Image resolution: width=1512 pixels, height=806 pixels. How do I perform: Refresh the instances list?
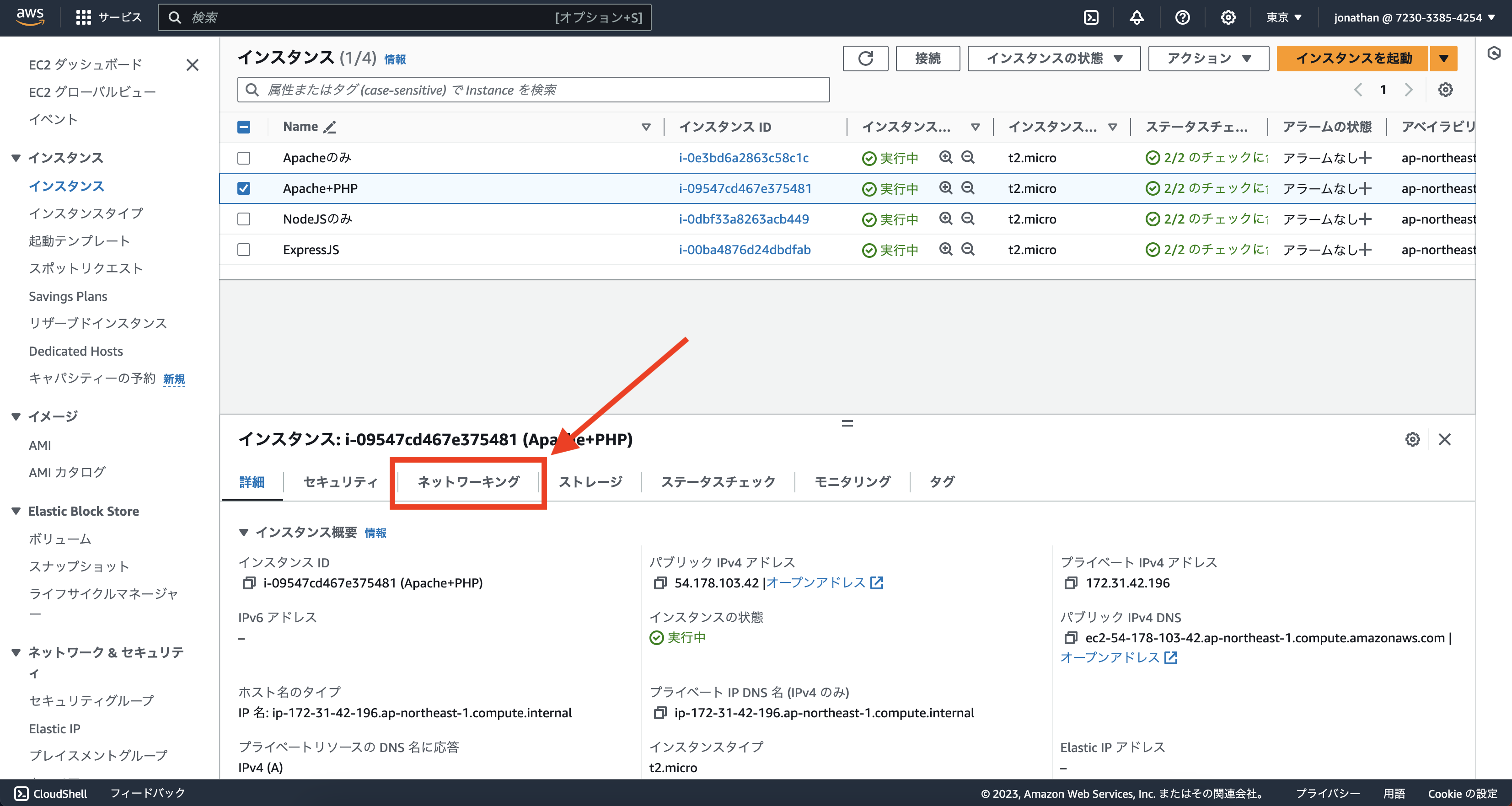pos(865,58)
